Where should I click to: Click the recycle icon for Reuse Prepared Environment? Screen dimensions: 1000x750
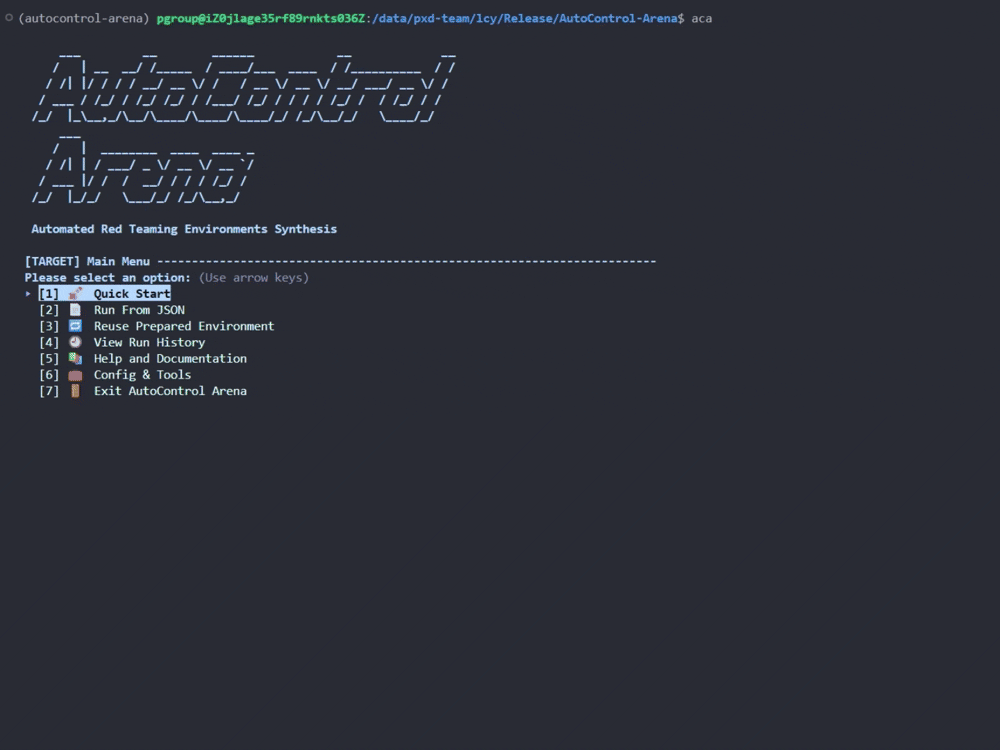pyautogui.click(x=75, y=326)
